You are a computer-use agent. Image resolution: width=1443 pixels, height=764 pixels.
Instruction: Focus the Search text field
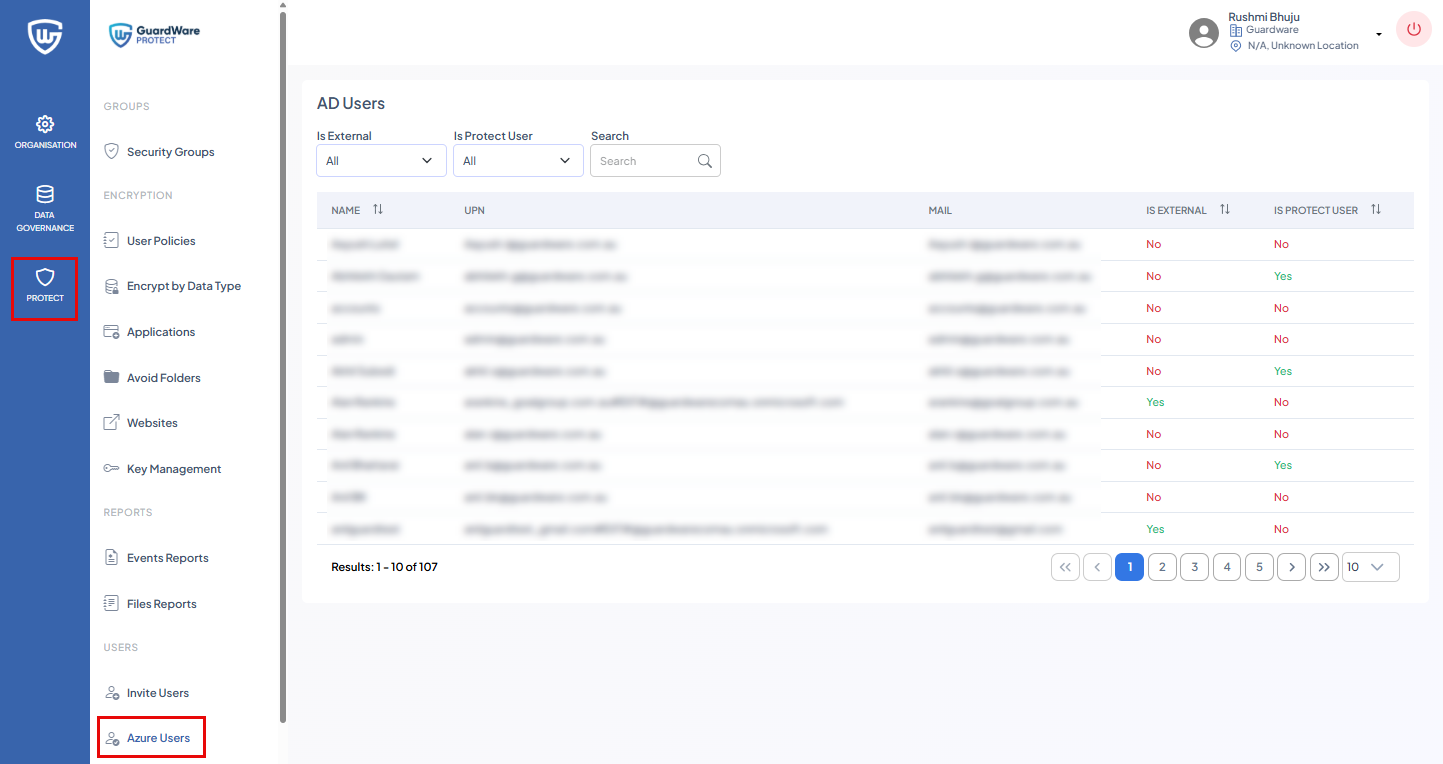tap(642, 161)
